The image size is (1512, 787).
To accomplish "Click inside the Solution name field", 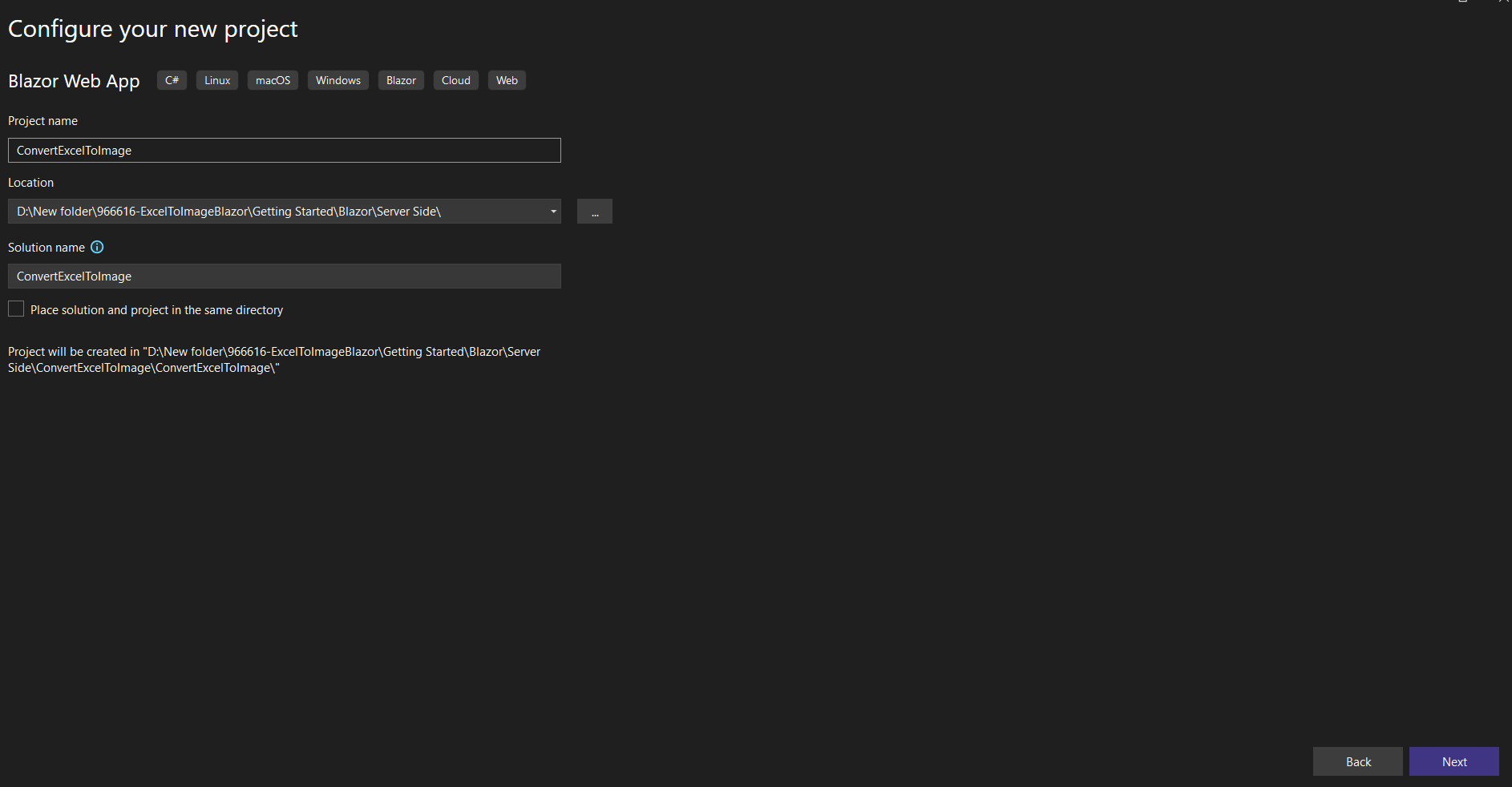I will [284, 276].
